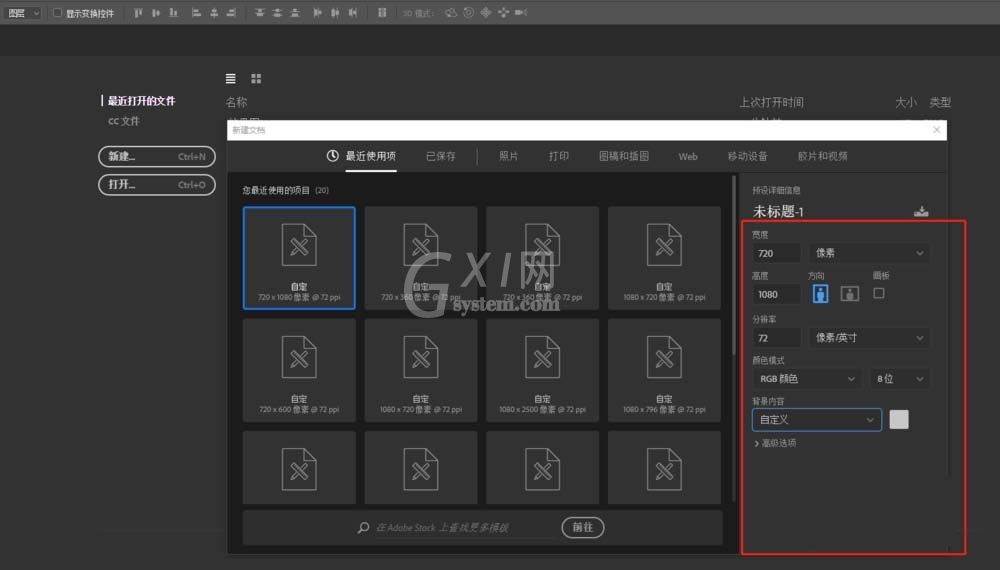Expand 高级选项 section

coord(775,442)
